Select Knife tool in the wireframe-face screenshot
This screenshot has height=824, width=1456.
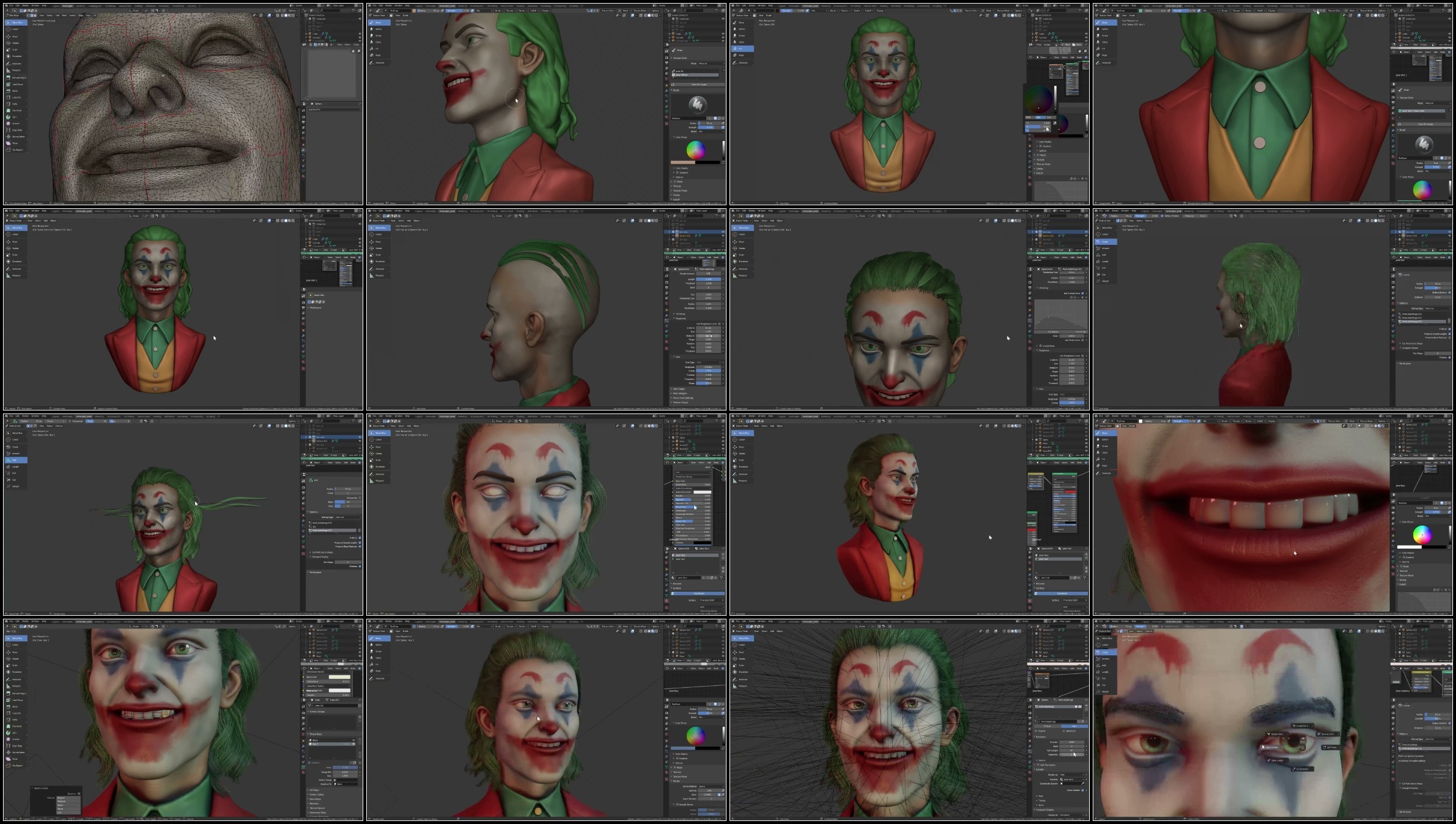coord(16,104)
